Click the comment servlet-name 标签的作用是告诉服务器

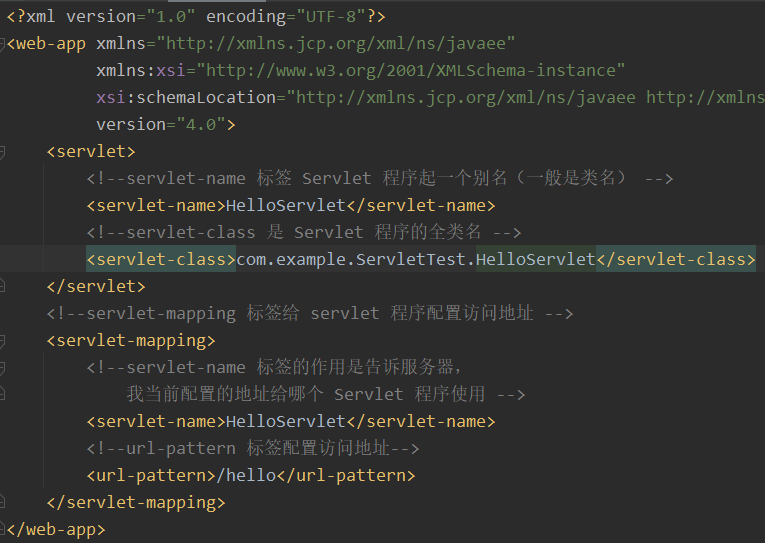tap(274, 367)
